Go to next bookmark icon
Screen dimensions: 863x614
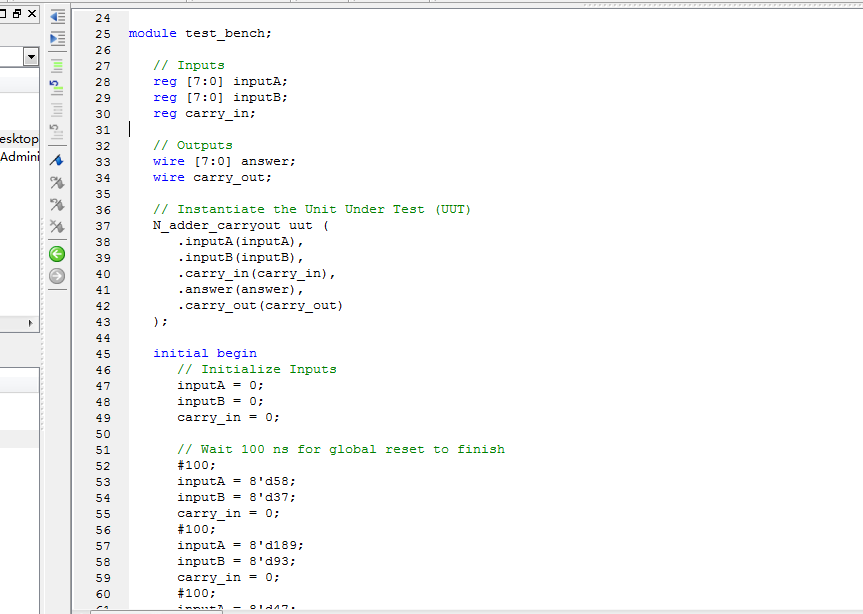click(x=57, y=182)
